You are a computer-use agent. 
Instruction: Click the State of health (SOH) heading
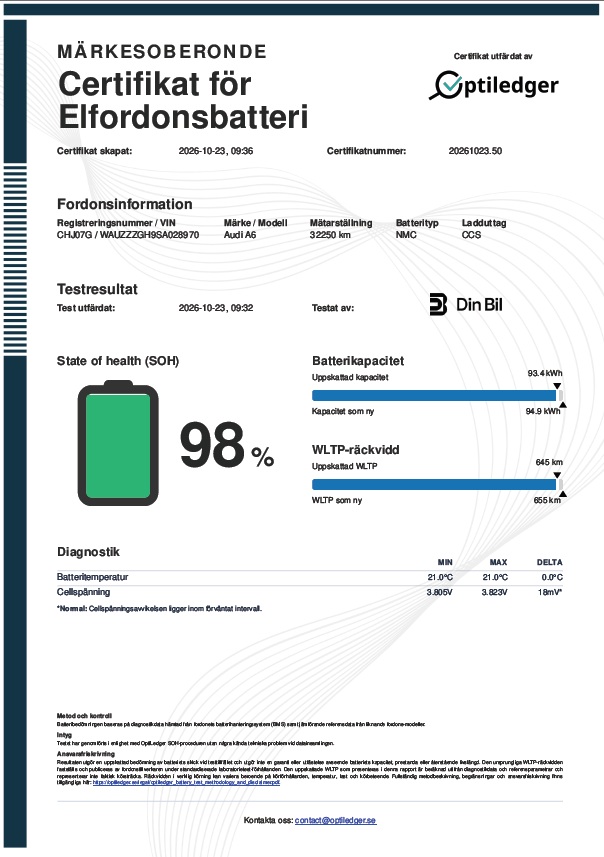pyautogui.click(x=118, y=361)
